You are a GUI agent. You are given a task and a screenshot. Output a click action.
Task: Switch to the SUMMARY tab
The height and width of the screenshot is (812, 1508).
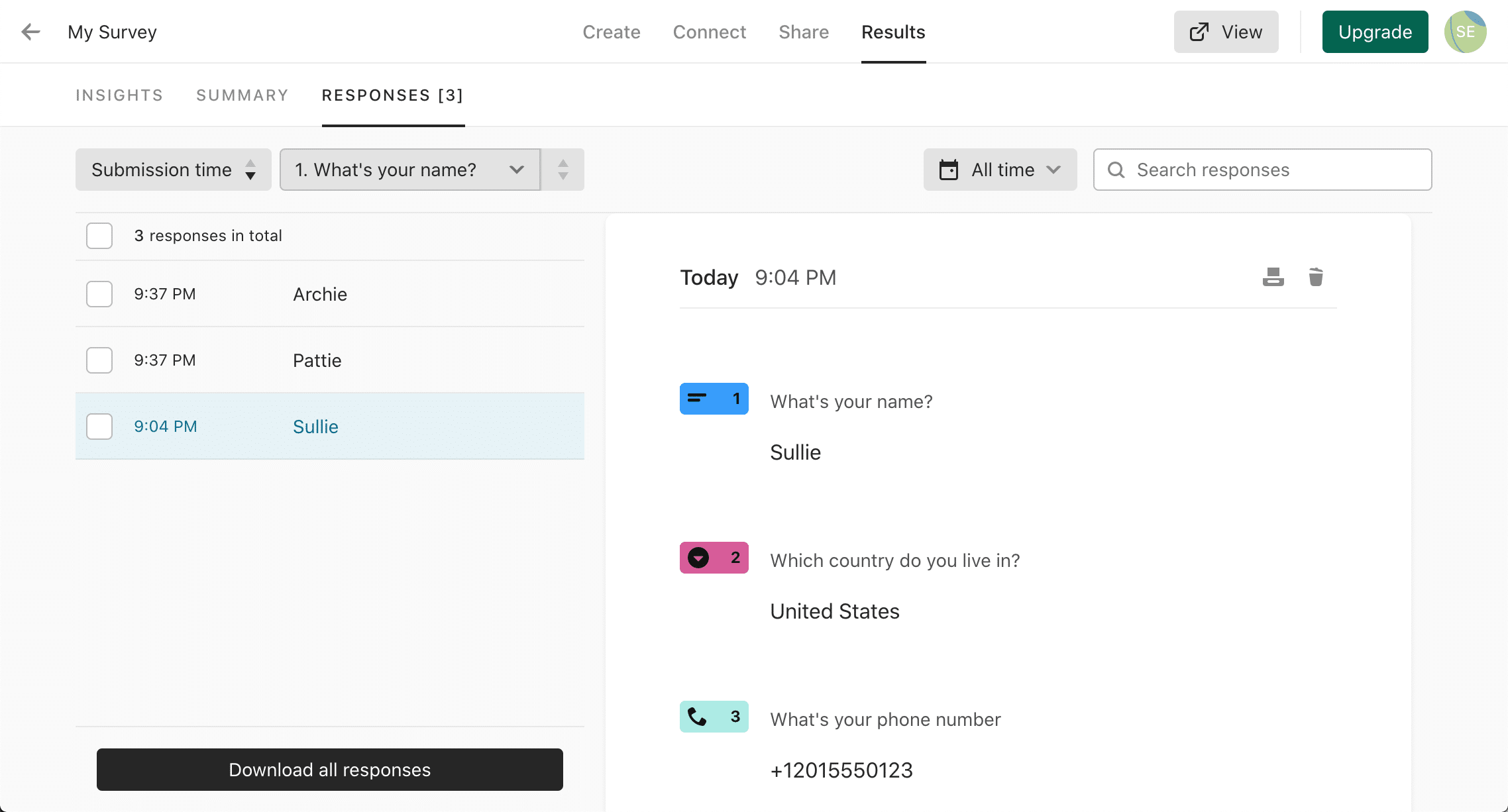[x=242, y=94]
